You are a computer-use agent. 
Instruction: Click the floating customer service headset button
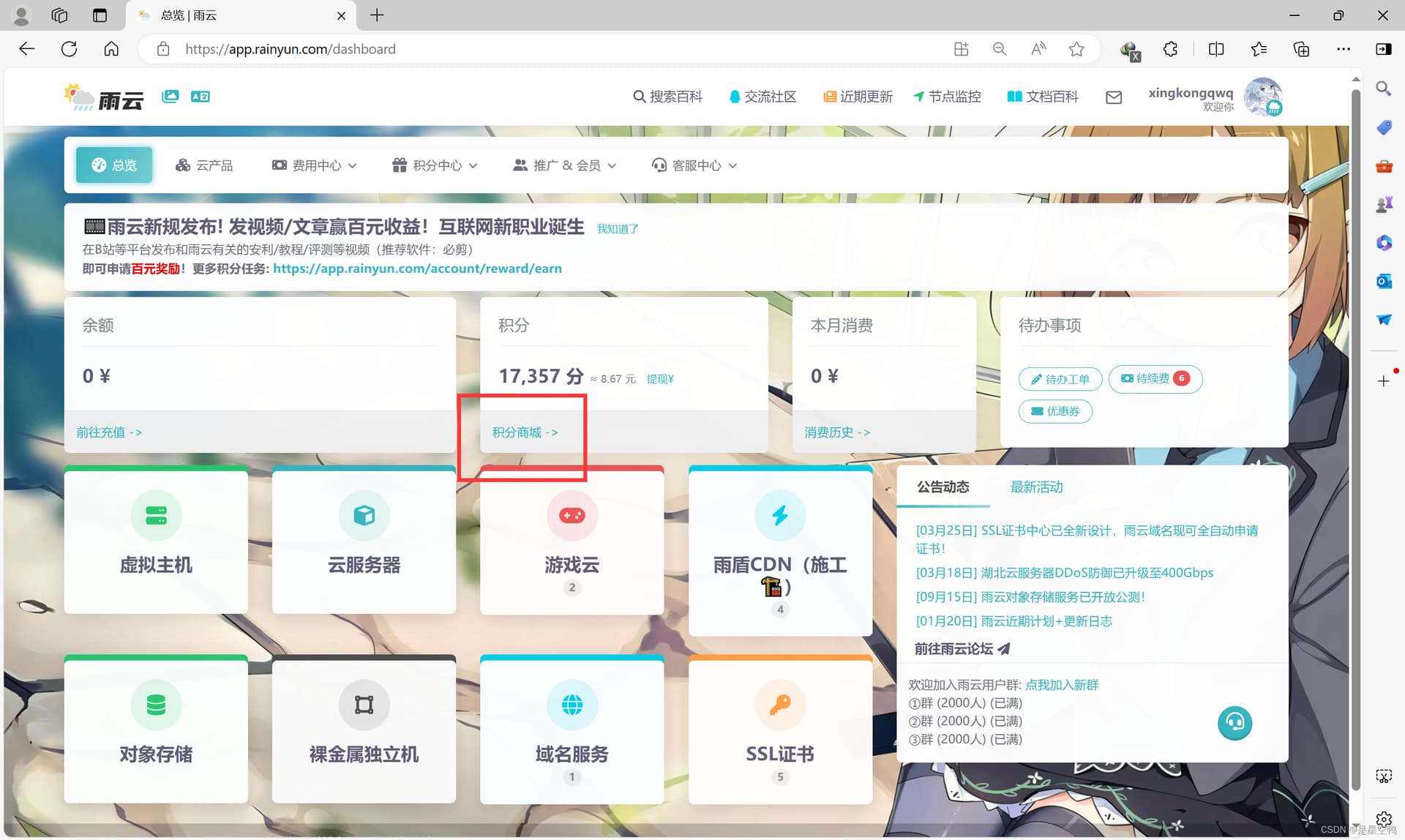coord(1234,723)
